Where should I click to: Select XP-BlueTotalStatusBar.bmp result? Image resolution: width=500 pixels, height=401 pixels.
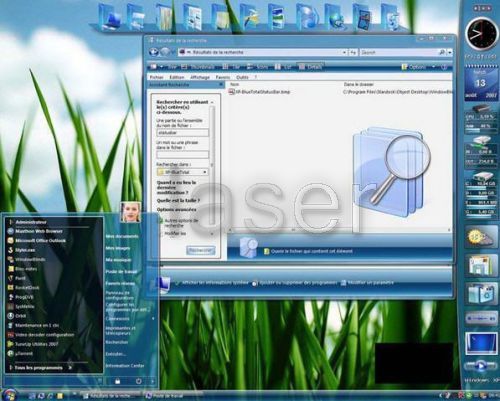[259, 91]
